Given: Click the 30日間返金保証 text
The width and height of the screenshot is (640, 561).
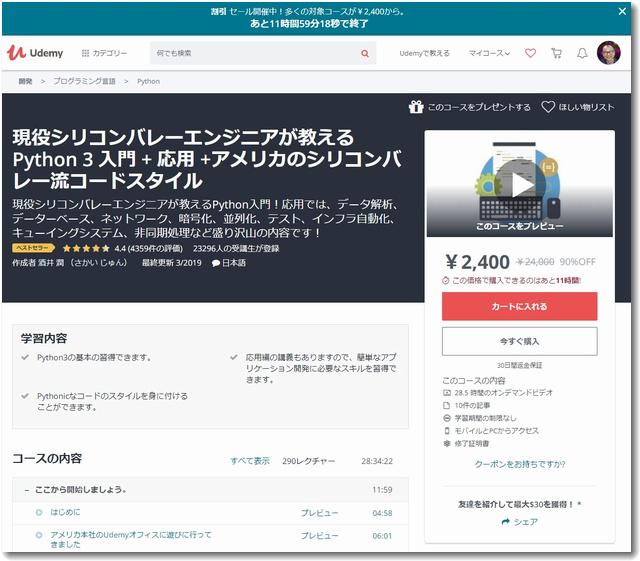Looking at the screenshot, I should pos(520,365).
